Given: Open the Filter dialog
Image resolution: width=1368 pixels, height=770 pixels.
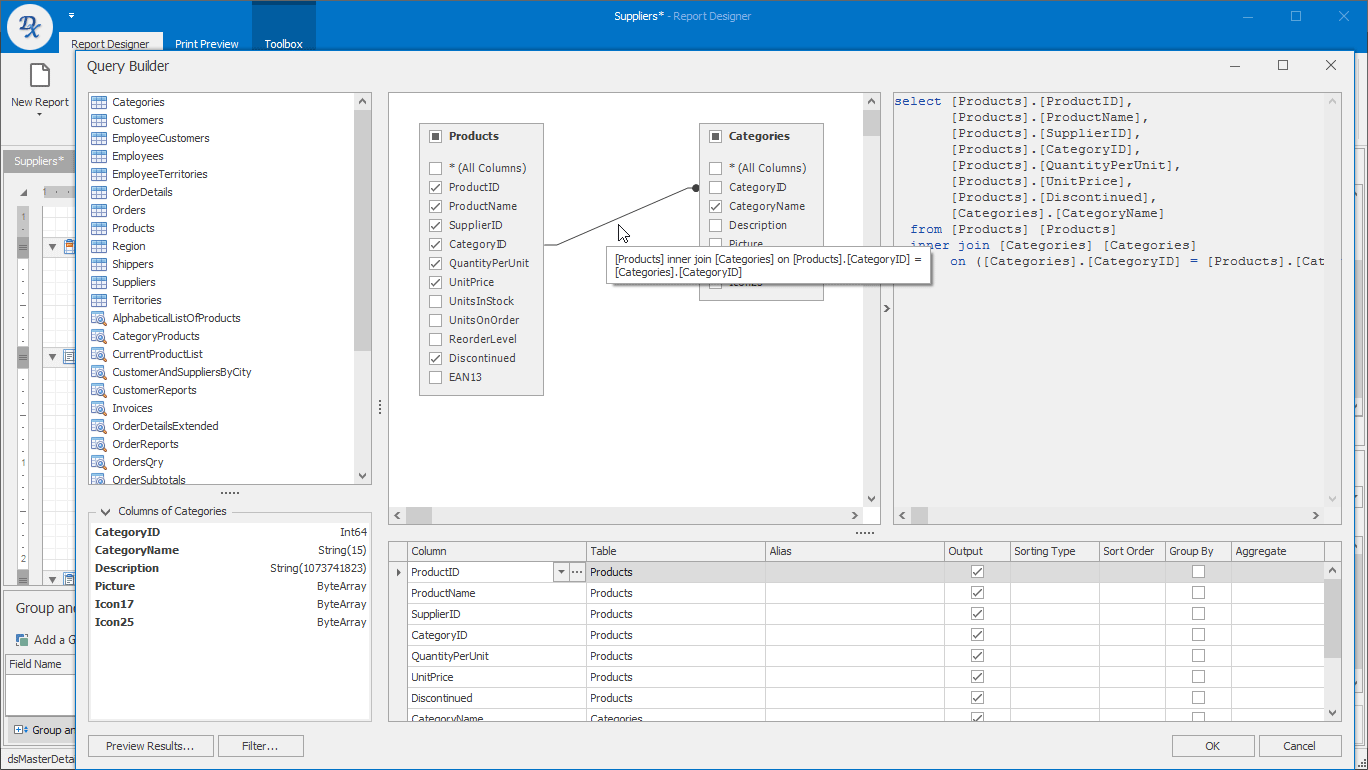Looking at the screenshot, I should click(261, 745).
